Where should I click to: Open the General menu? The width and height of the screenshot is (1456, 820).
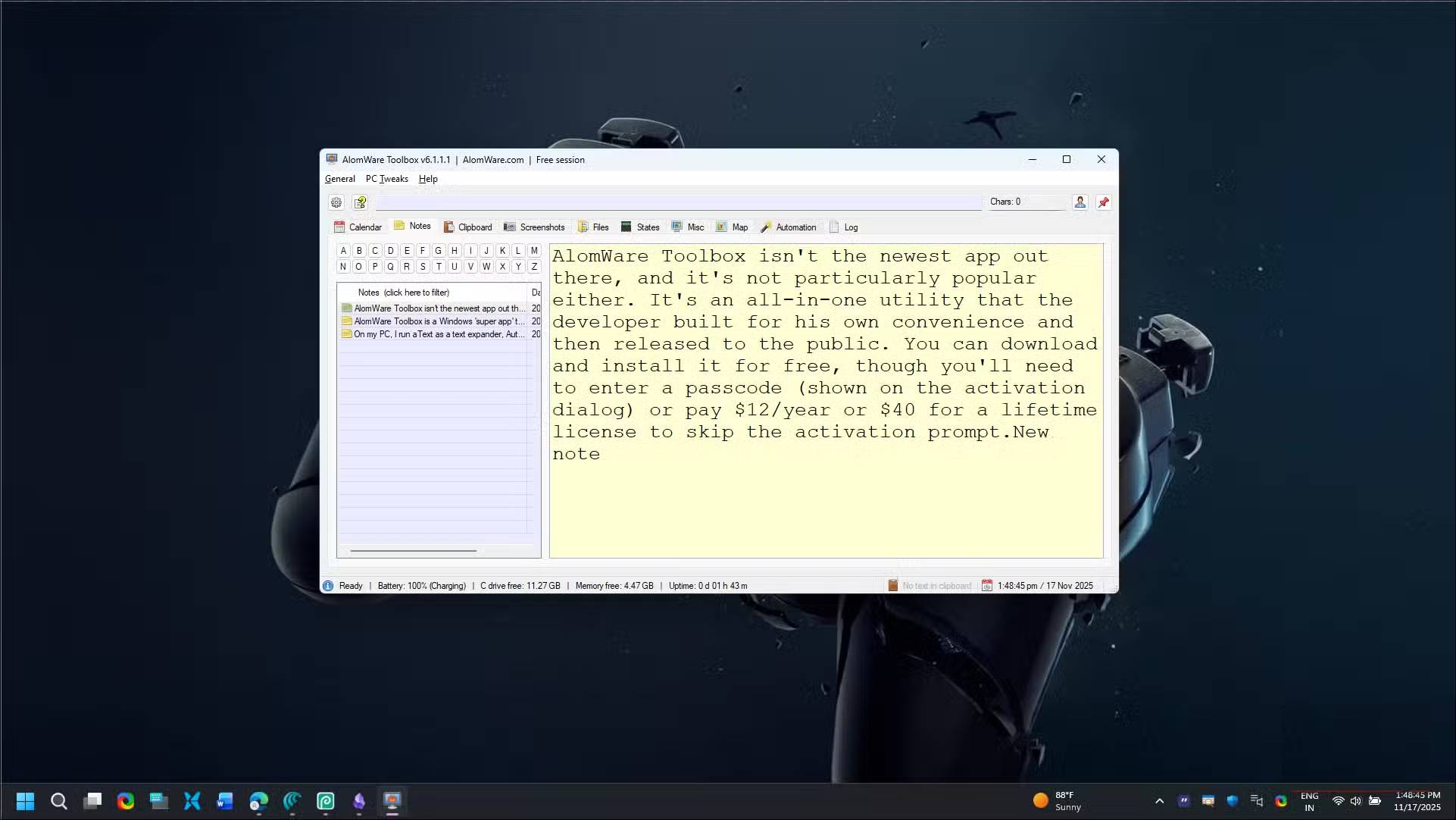click(339, 179)
